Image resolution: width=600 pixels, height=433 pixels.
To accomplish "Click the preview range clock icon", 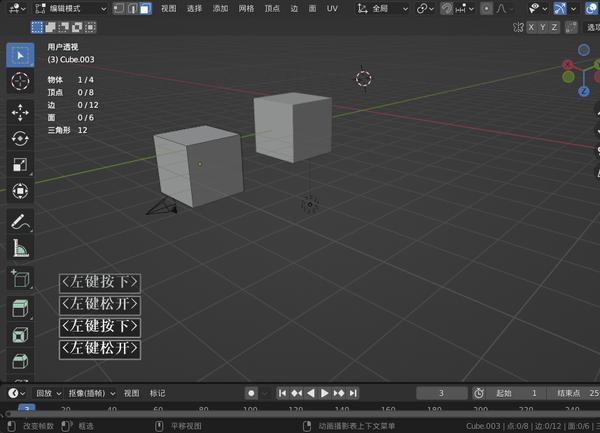I will 479,393.
